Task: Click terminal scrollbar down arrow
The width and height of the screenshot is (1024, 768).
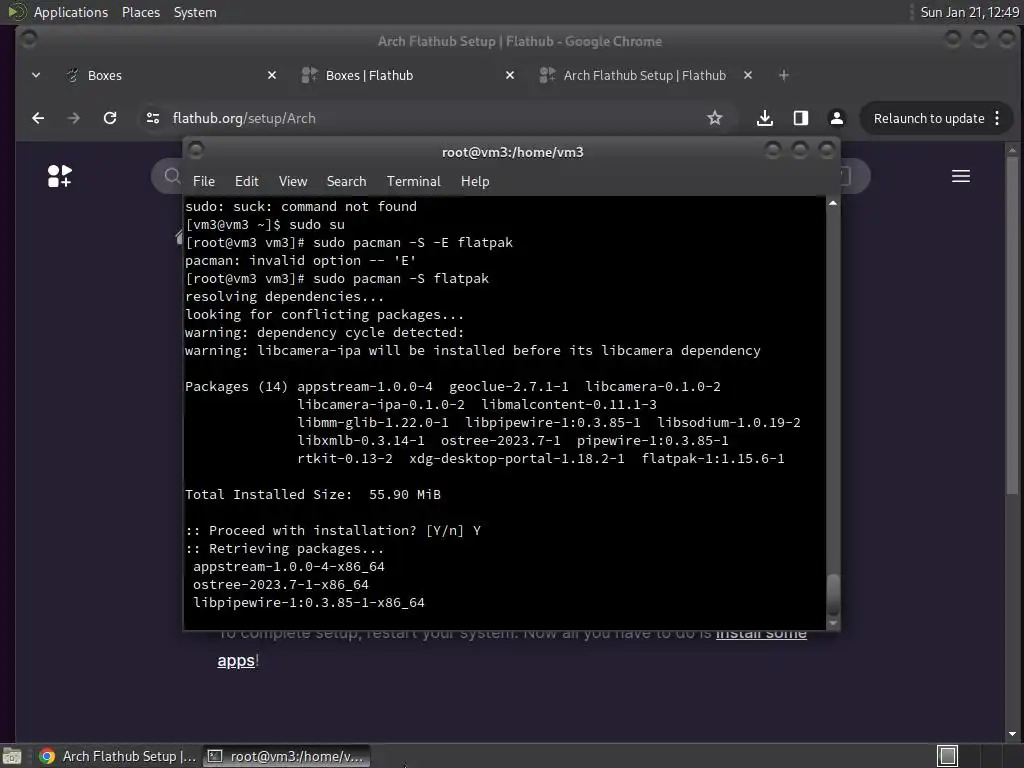Action: tap(833, 623)
